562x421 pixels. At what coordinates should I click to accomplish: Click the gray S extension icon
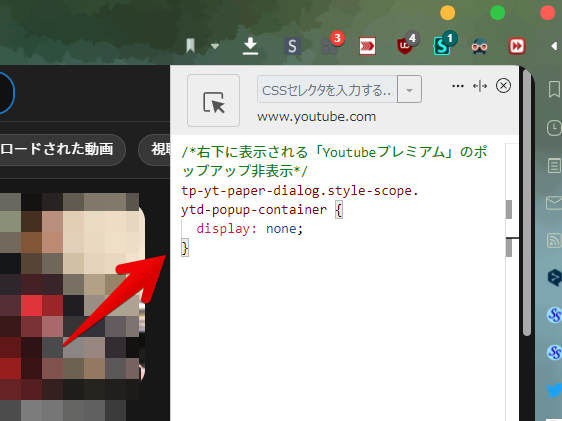[292, 46]
